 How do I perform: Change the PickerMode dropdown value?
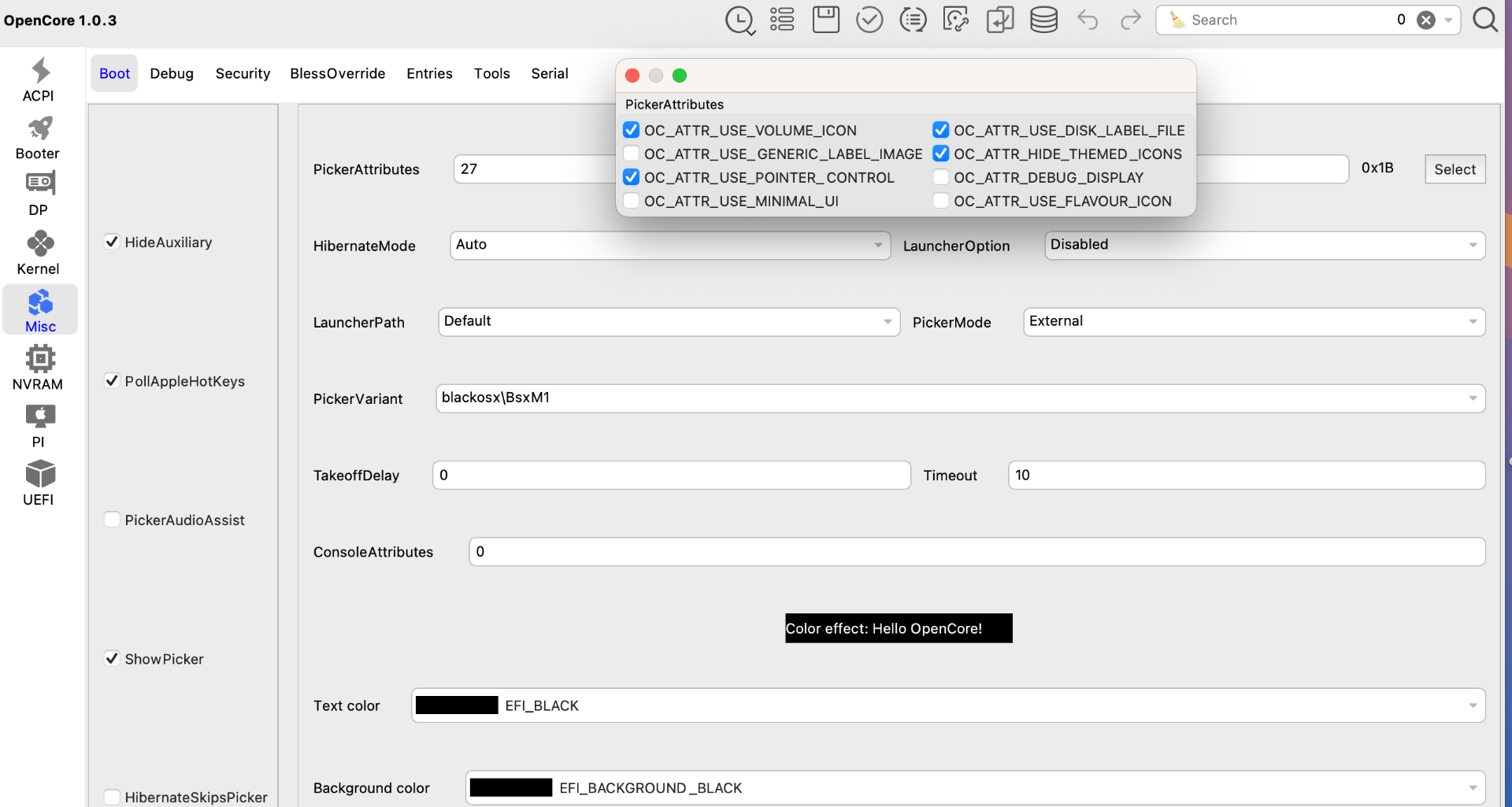point(1254,321)
